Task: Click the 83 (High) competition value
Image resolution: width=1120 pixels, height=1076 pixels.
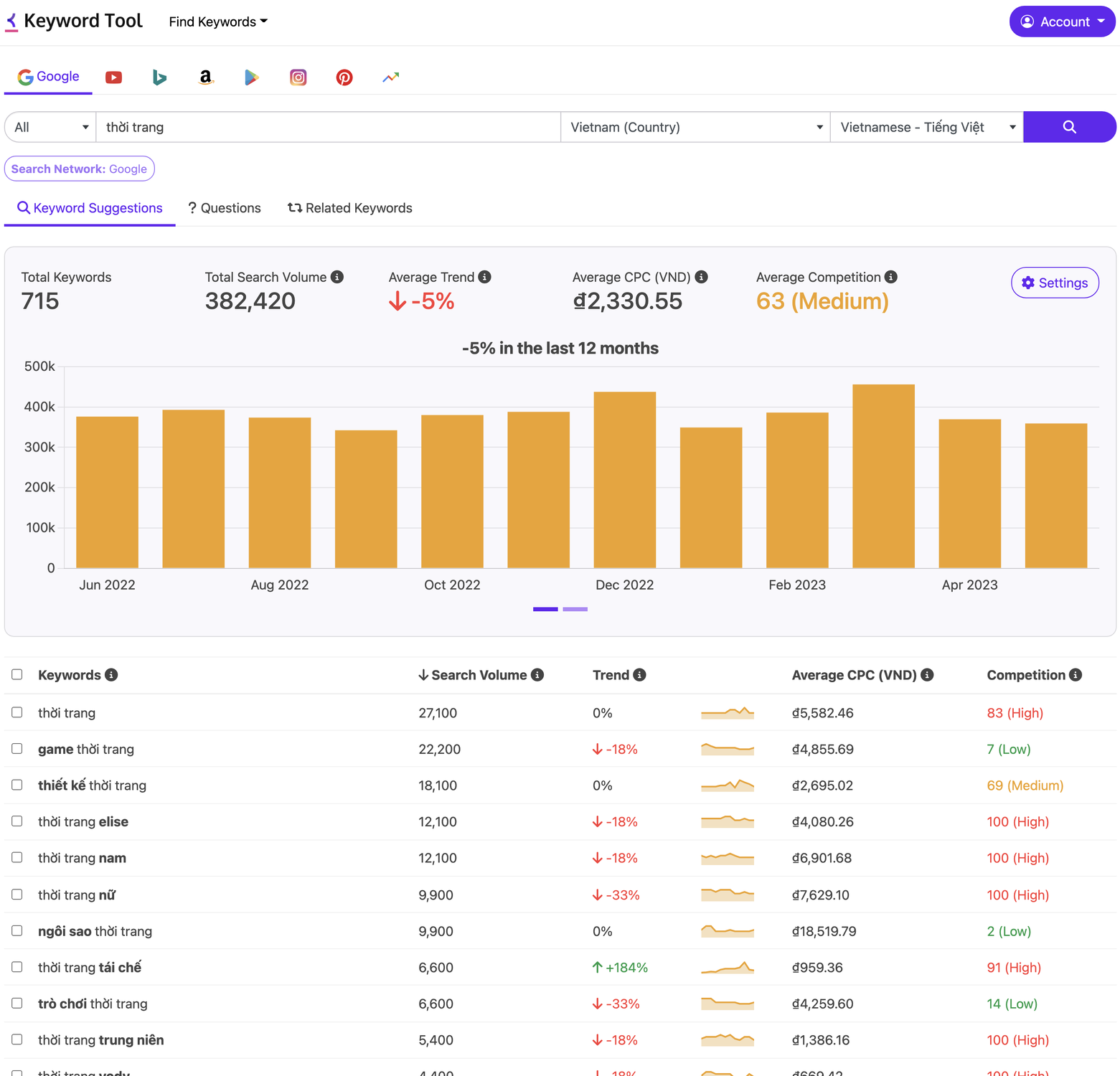Action: click(x=1015, y=713)
